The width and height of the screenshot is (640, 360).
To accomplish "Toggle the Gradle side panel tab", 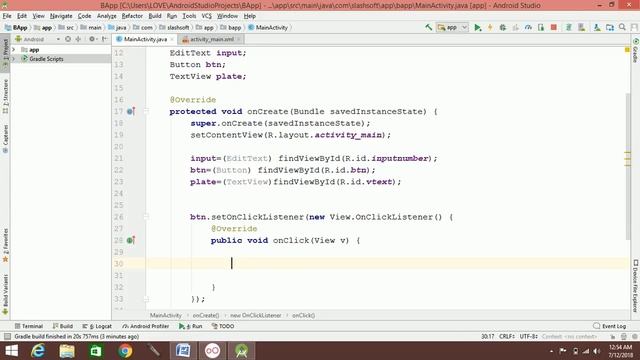I will click(x=636, y=51).
